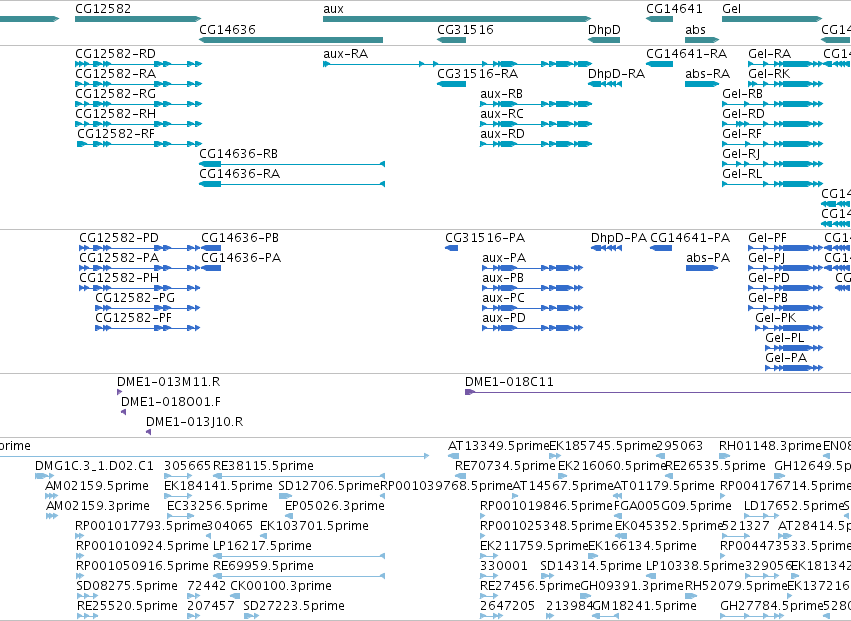Select the Gel-RK transcript

pyautogui.click(x=785, y=84)
